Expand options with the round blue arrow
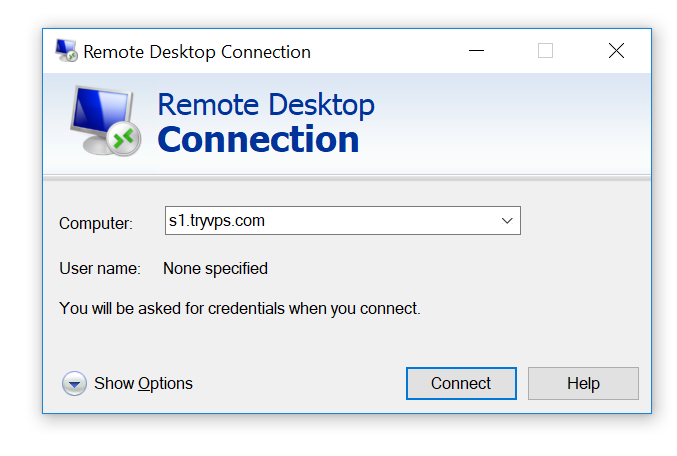677x456 pixels. (74, 383)
